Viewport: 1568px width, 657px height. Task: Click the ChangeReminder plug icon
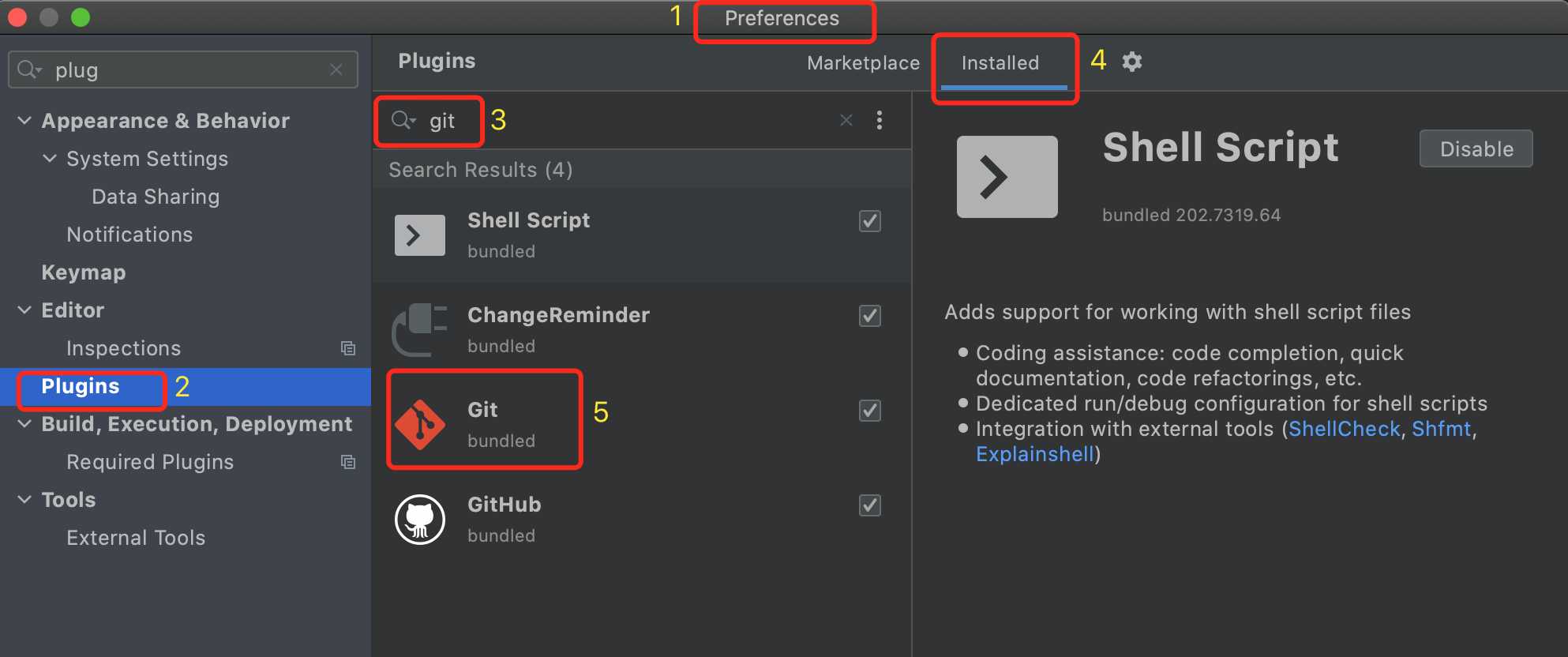[420, 330]
